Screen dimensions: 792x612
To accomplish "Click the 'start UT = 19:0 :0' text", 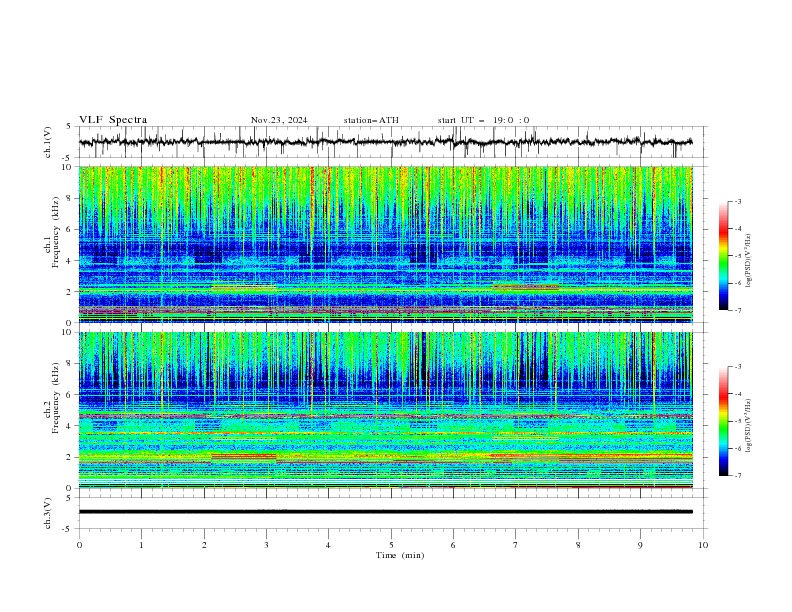I will coord(483,120).
